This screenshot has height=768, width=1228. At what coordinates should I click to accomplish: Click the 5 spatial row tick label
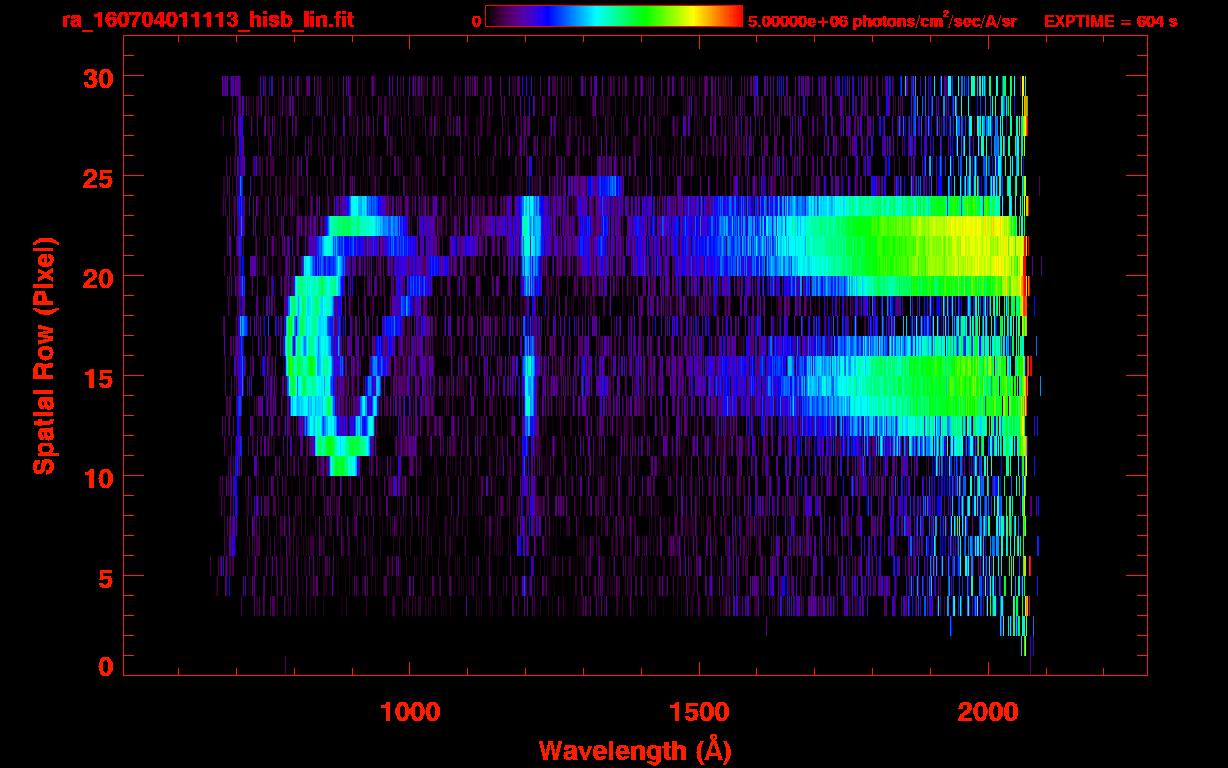point(107,578)
